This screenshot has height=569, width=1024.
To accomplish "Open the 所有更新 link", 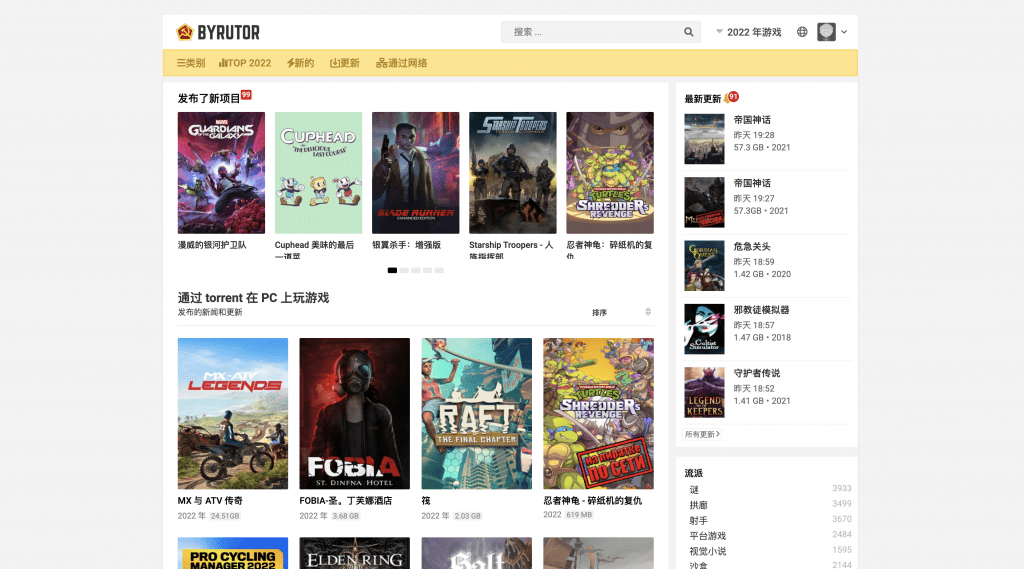I will tap(702, 434).
